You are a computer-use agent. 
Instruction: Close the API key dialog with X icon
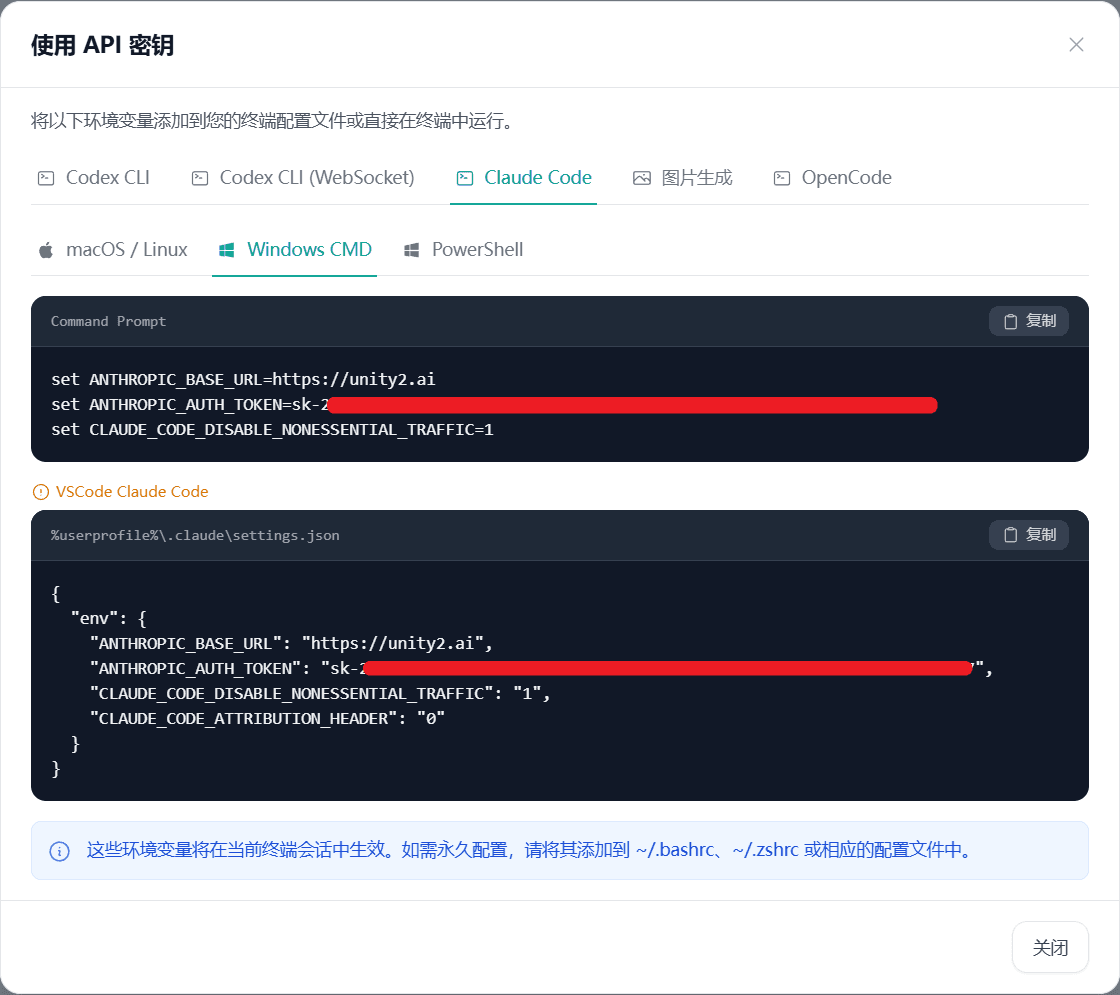pos(1076,44)
